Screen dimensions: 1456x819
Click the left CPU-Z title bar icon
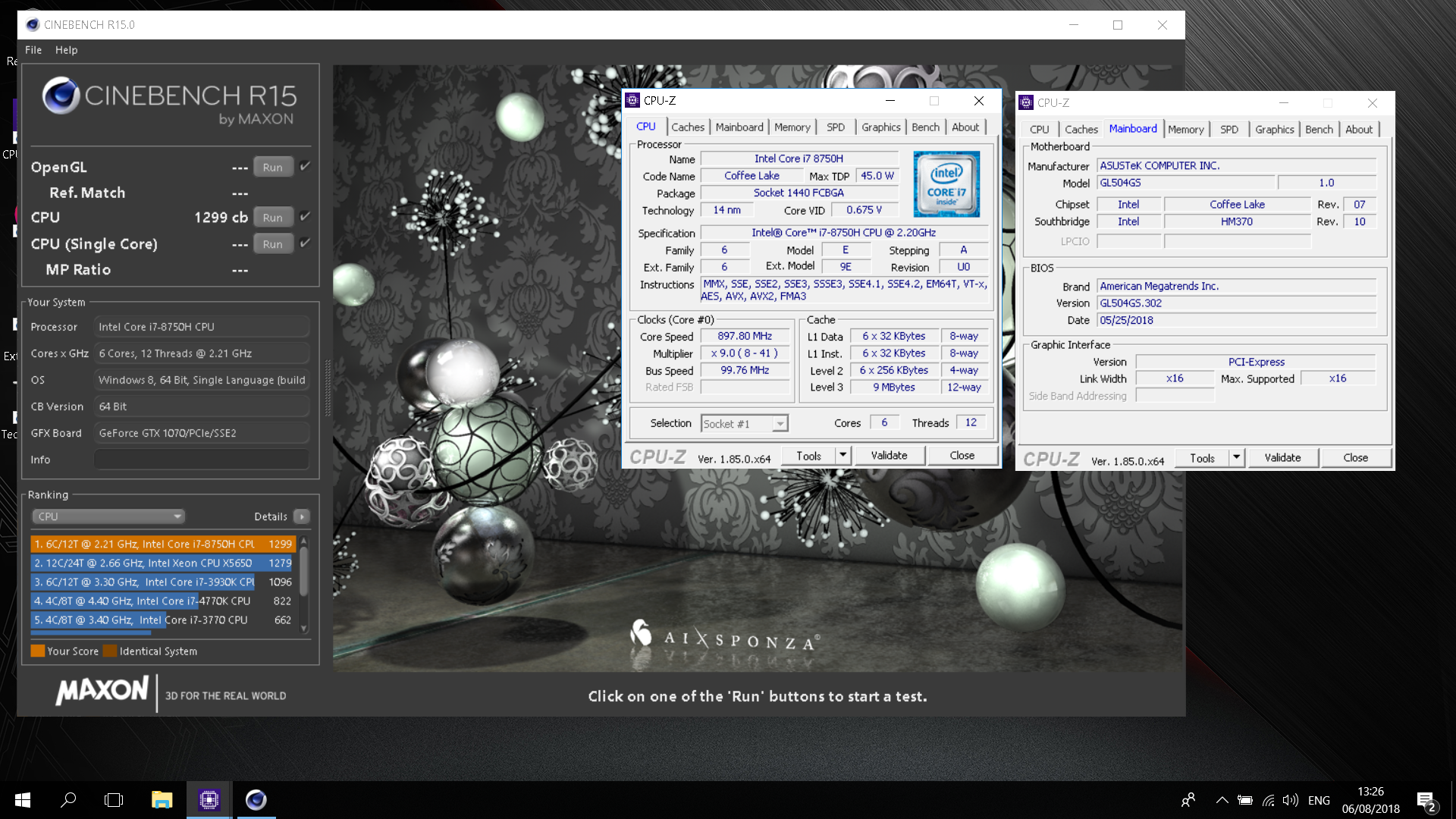click(x=632, y=100)
